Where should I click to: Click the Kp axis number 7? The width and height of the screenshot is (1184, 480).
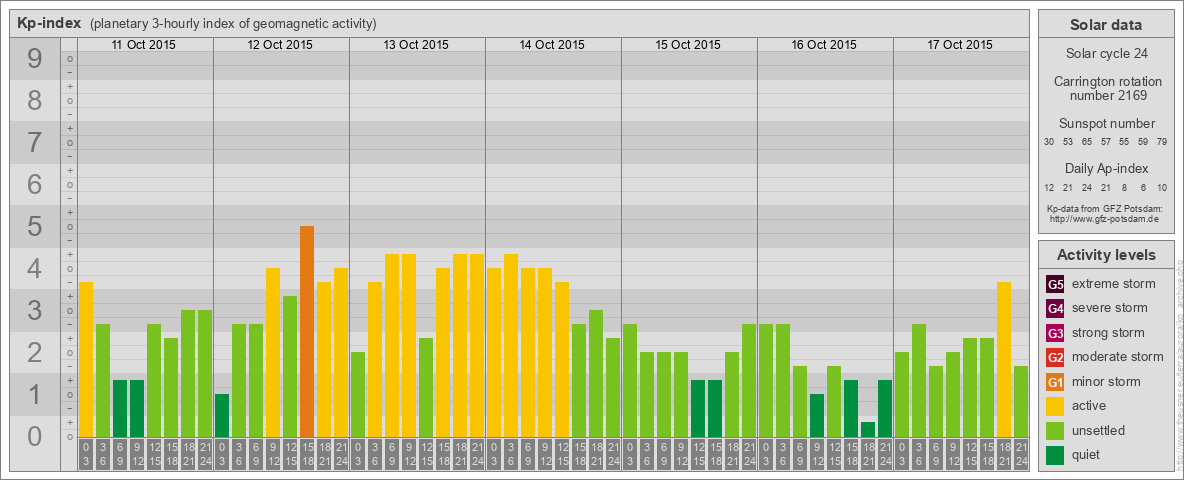coord(35,143)
